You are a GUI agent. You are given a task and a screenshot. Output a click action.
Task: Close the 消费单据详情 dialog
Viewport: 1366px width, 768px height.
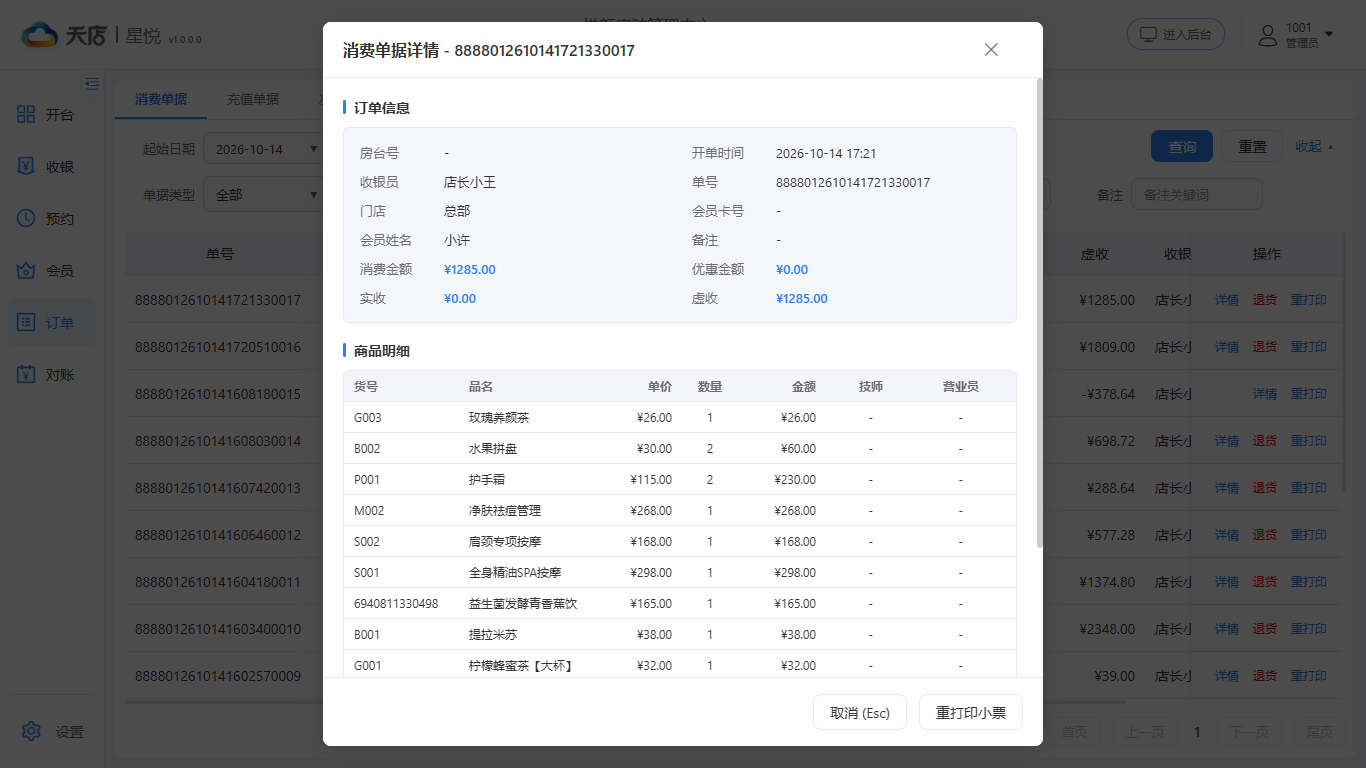(x=991, y=50)
